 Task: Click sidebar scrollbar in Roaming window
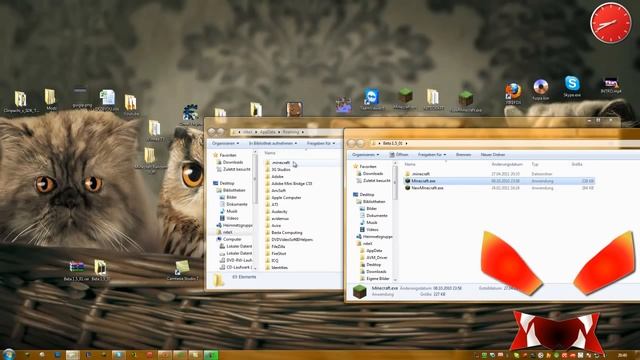pos(256,180)
